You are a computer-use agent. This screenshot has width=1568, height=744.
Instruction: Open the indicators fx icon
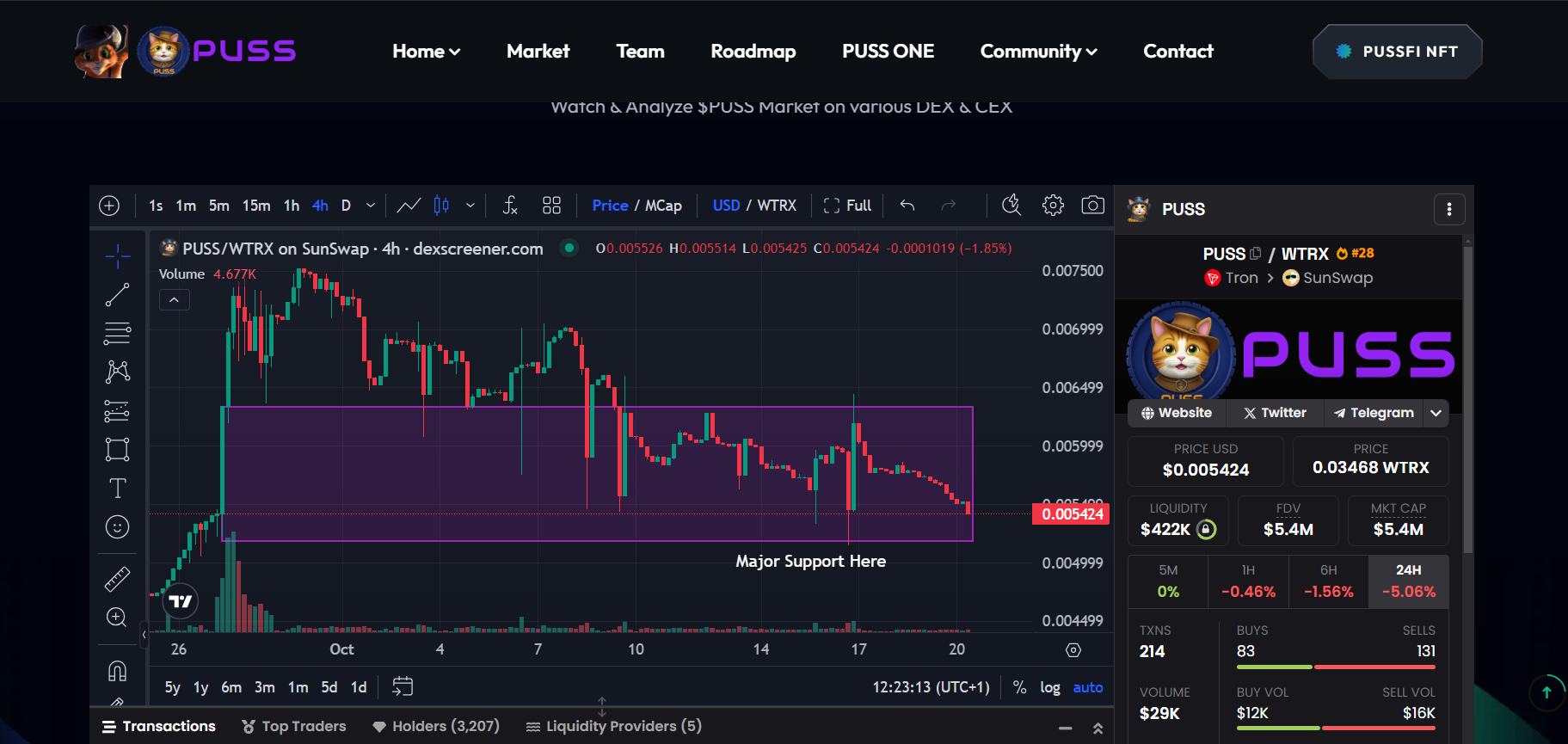coord(510,206)
